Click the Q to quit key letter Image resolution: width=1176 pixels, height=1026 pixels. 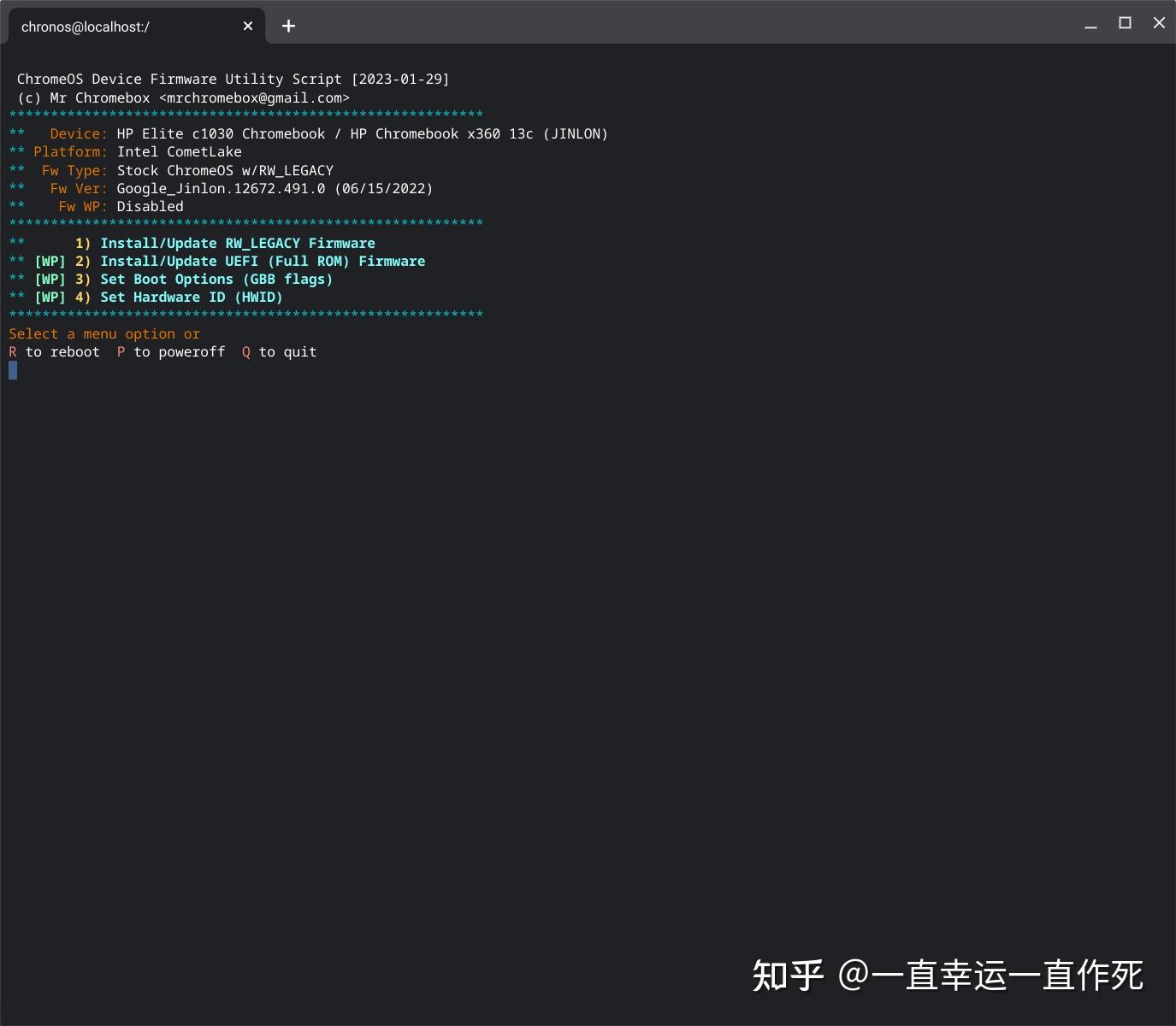(246, 352)
